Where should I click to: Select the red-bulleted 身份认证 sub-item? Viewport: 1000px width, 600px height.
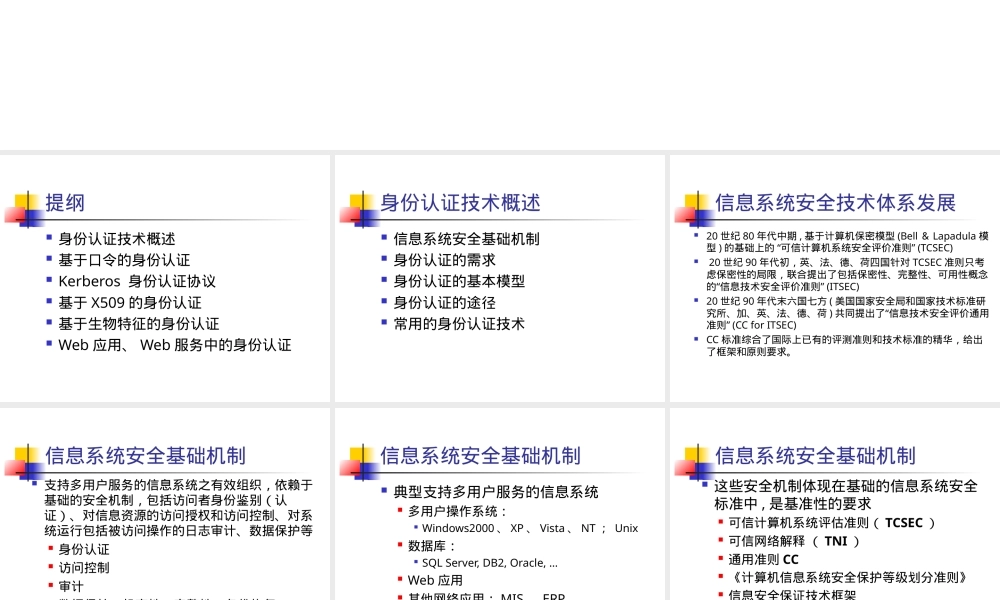click(84, 550)
